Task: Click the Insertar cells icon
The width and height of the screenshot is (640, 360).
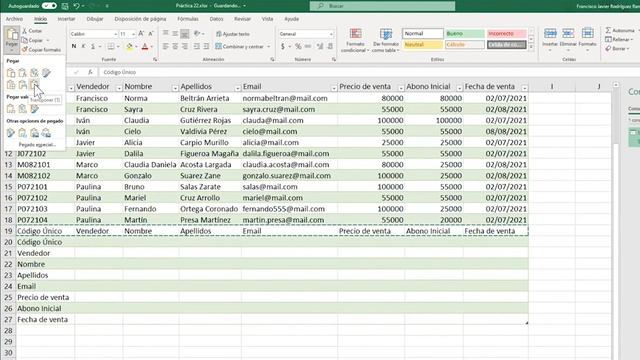Action: coord(550,39)
